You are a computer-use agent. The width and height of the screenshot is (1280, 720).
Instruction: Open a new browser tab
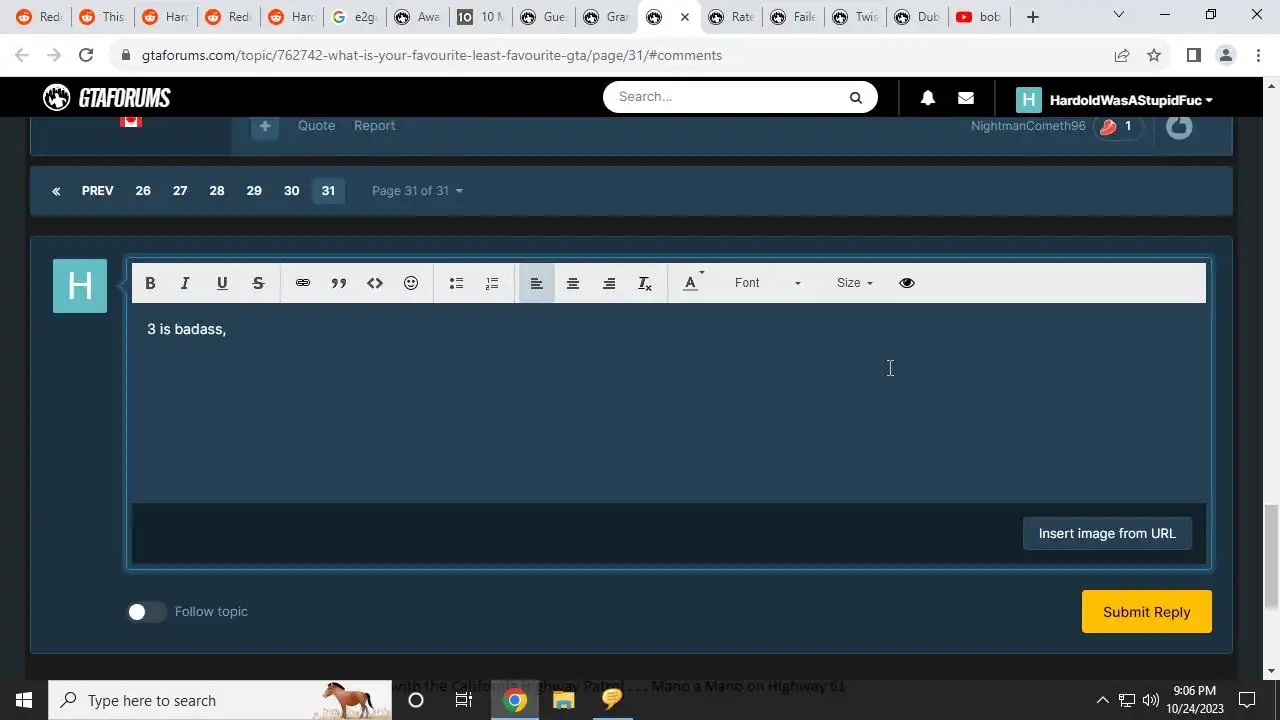click(1033, 17)
